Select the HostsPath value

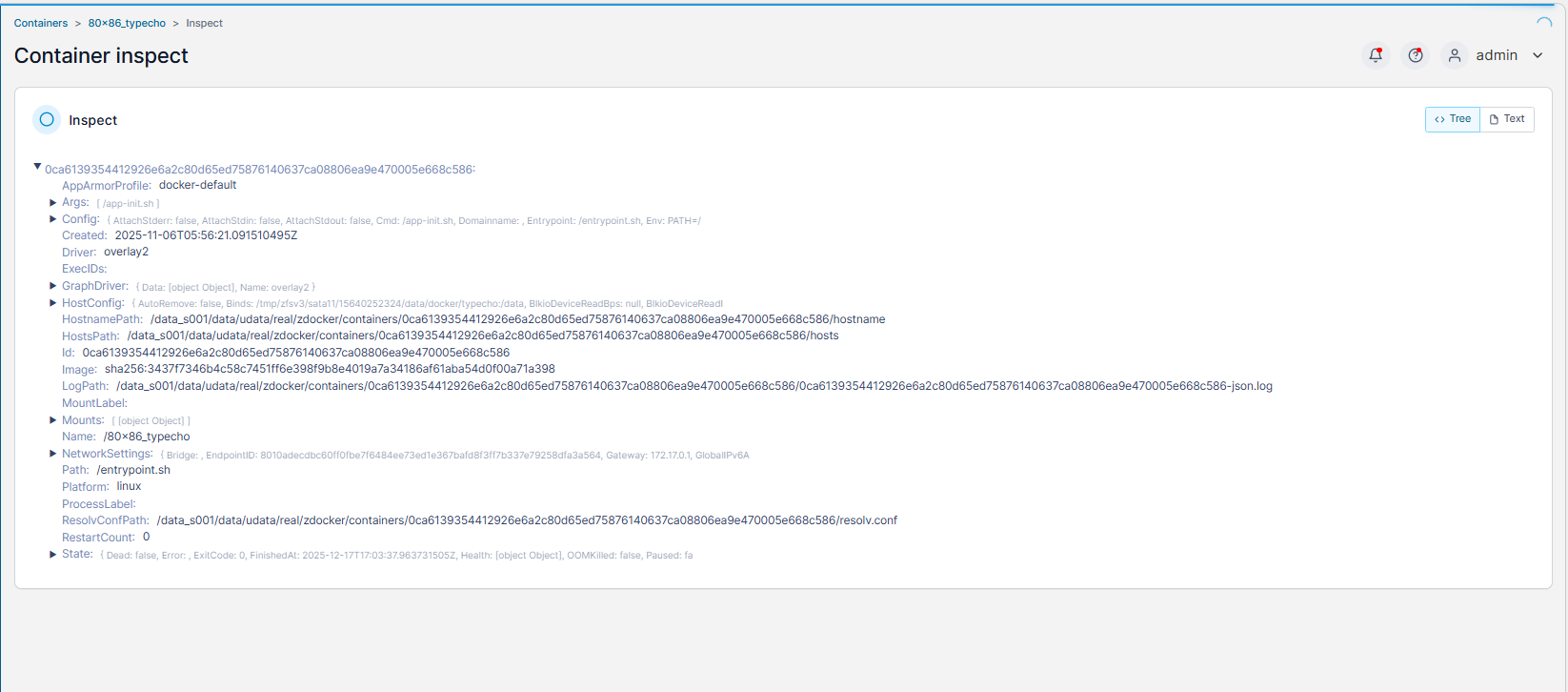(483, 336)
